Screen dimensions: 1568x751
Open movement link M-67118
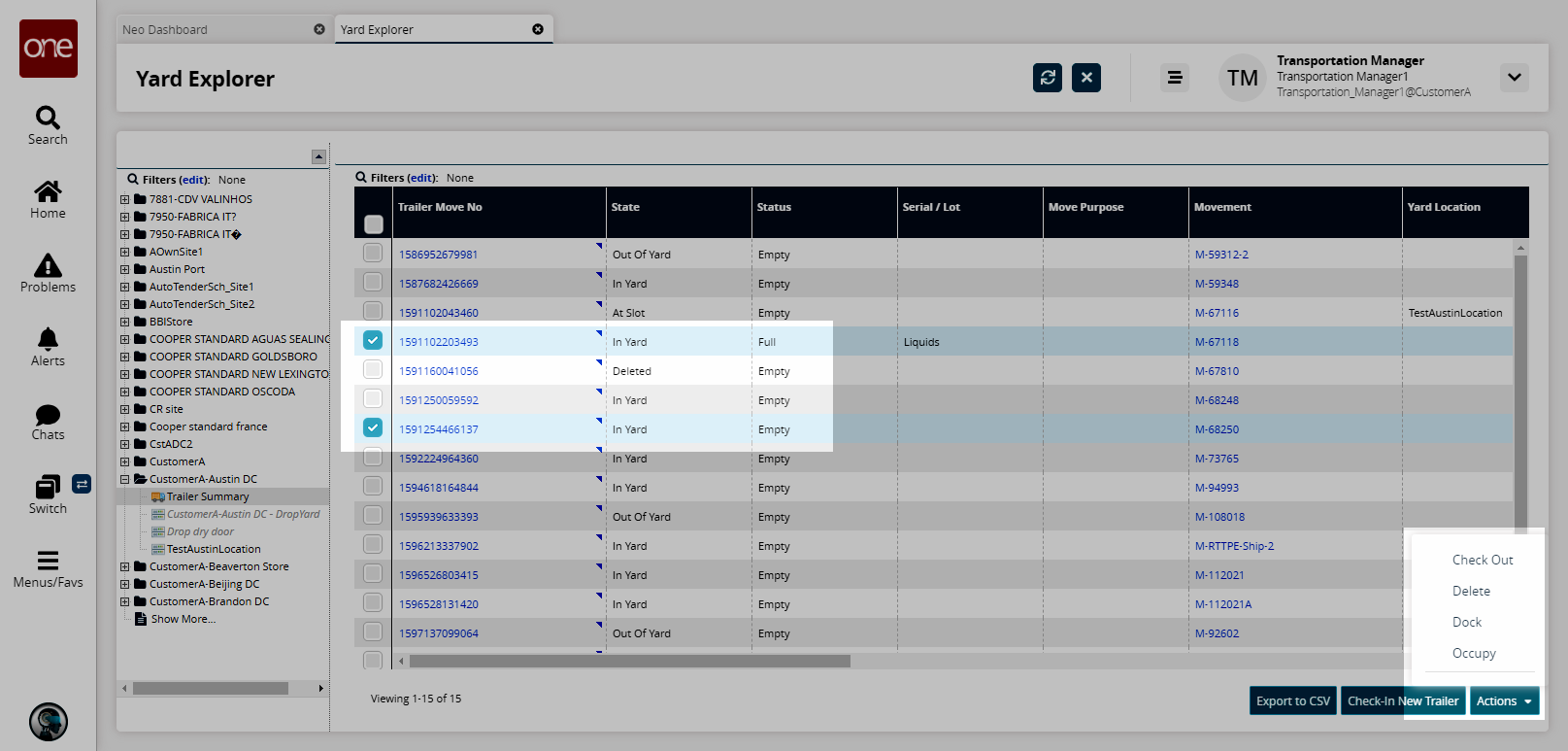pyautogui.click(x=1217, y=342)
